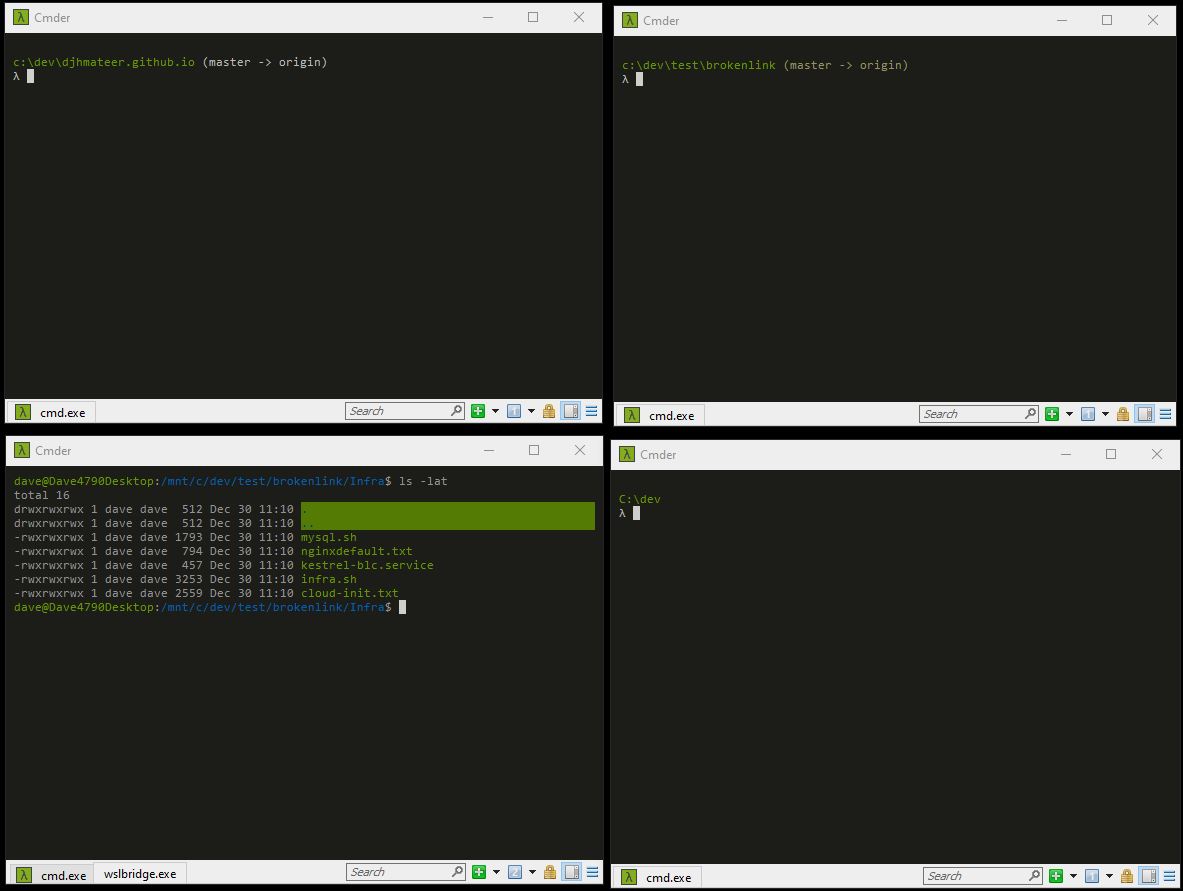Image resolution: width=1183 pixels, height=891 pixels.
Task: Toggle console lock in wslbridge window
Action: (549, 872)
